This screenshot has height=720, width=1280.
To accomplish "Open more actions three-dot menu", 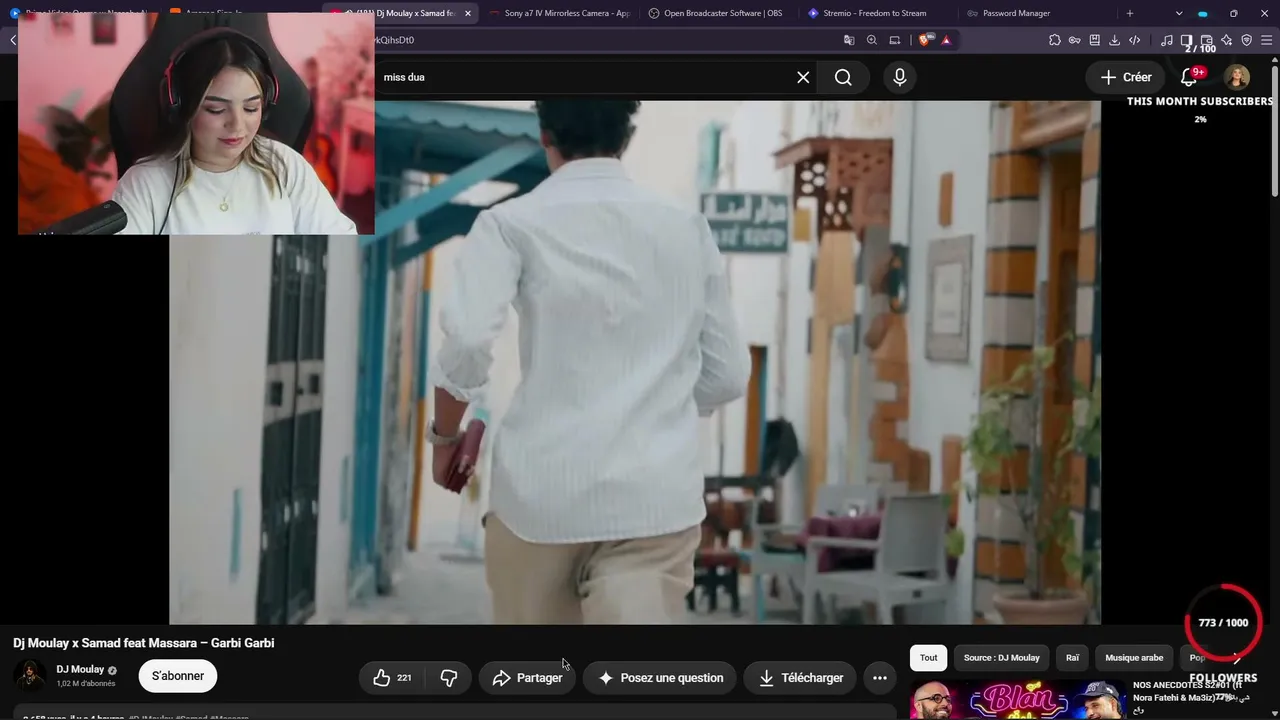I will pos(880,678).
